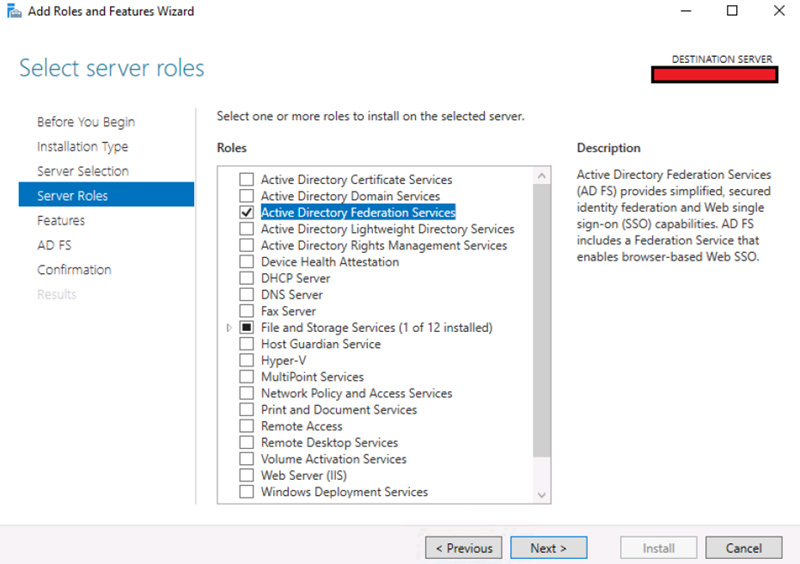The height and width of the screenshot is (564, 800).
Task: Minimize the wizard window
Action: (686, 11)
